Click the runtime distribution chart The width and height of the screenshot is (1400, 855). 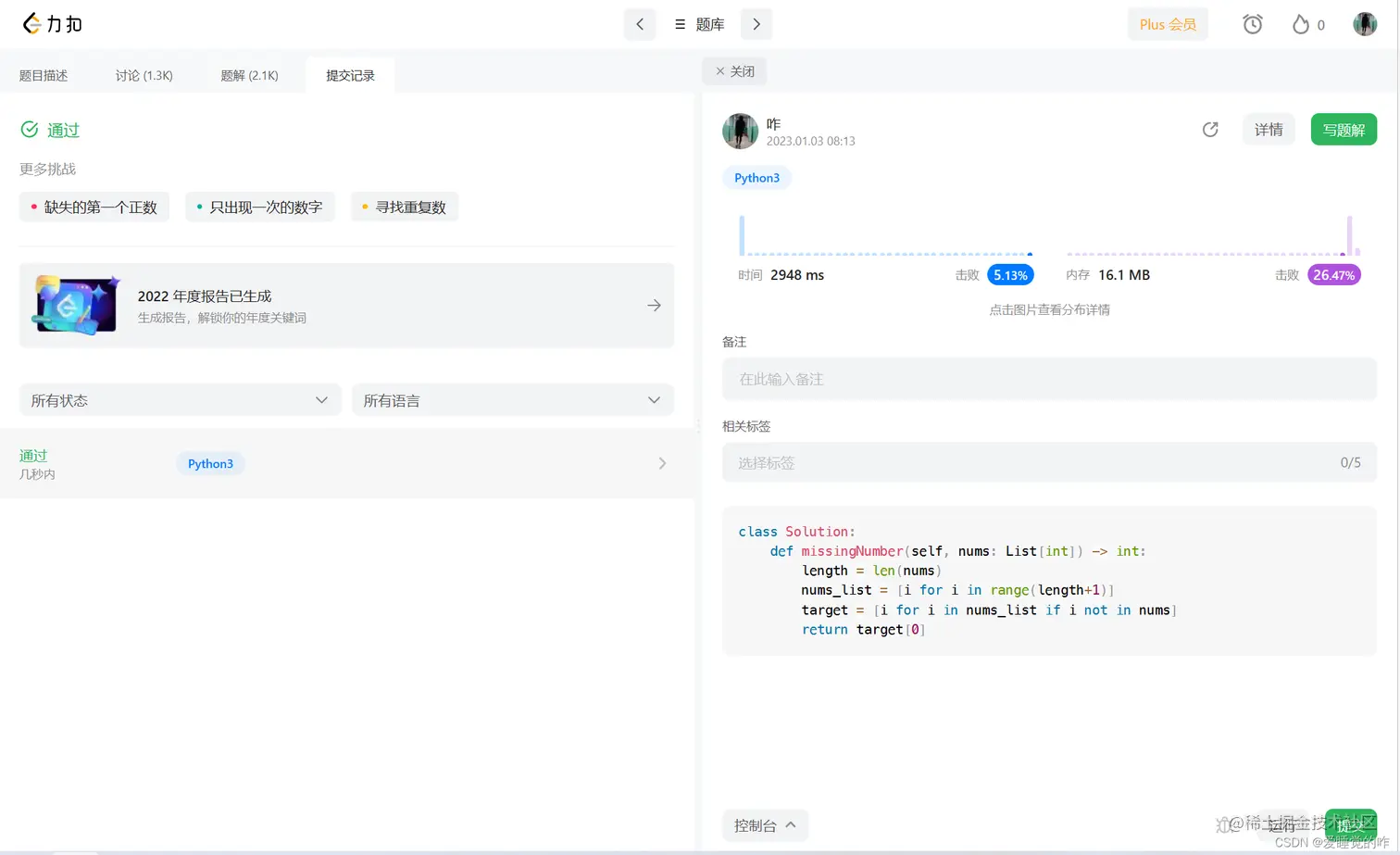(x=886, y=235)
